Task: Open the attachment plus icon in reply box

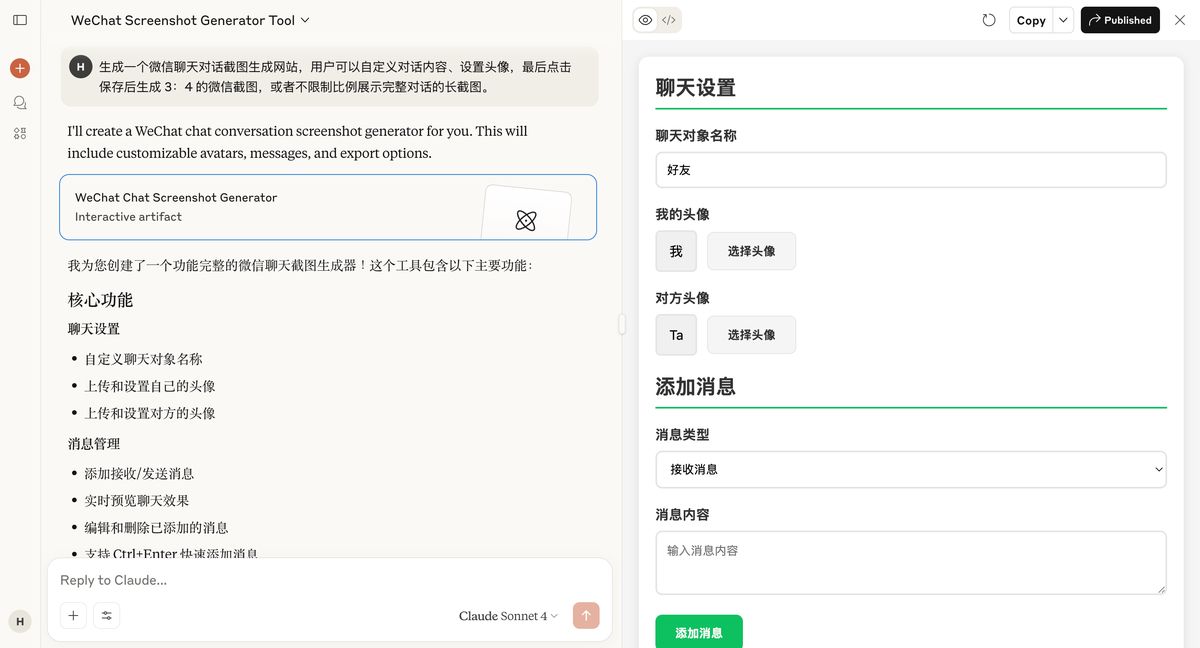Action: click(73, 615)
